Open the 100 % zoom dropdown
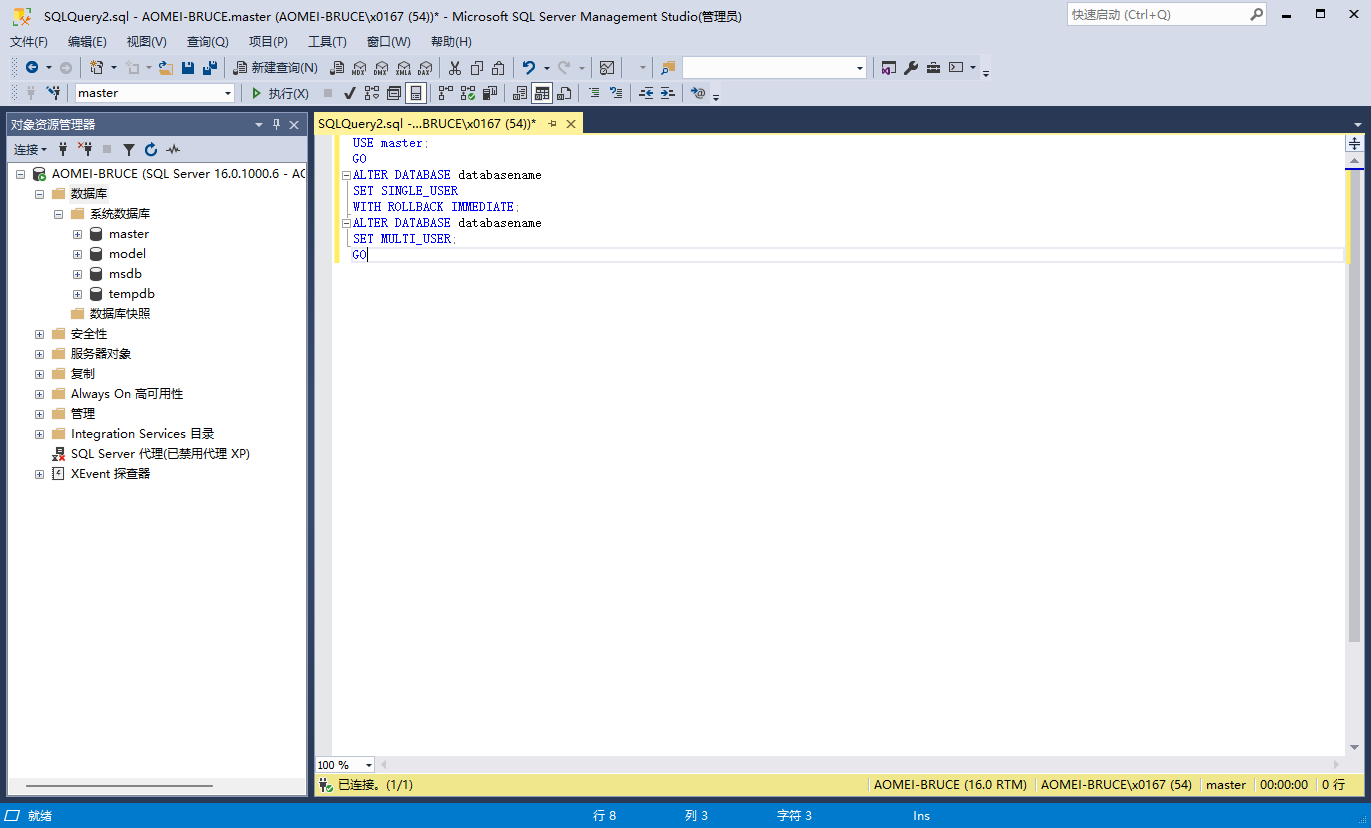The height and width of the screenshot is (828, 1371). (368, 765)
